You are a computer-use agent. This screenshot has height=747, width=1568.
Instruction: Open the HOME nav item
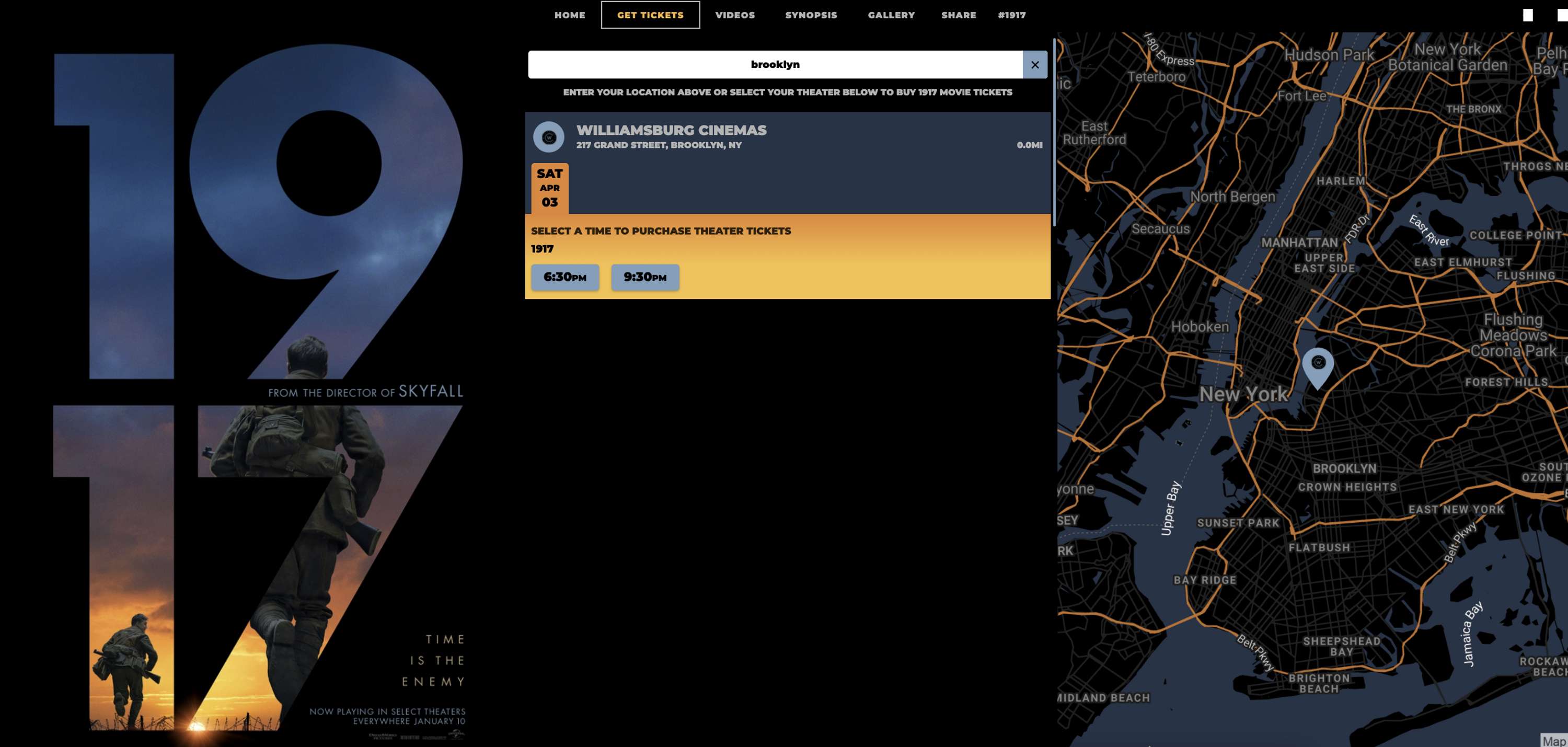569,15
